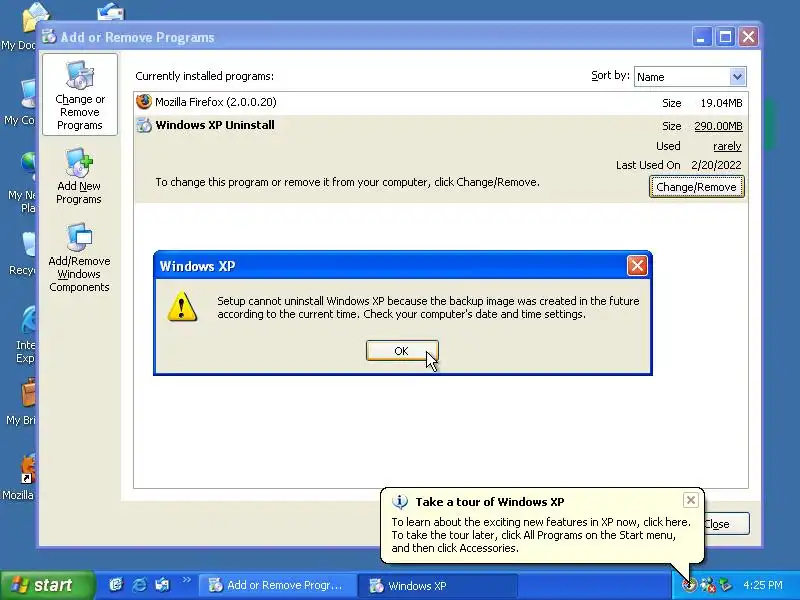This screenshot has width=800, height=600.
Task: Select Mozilla Firefox (2.0.0.20) program entry
Action: pos(441,103)
